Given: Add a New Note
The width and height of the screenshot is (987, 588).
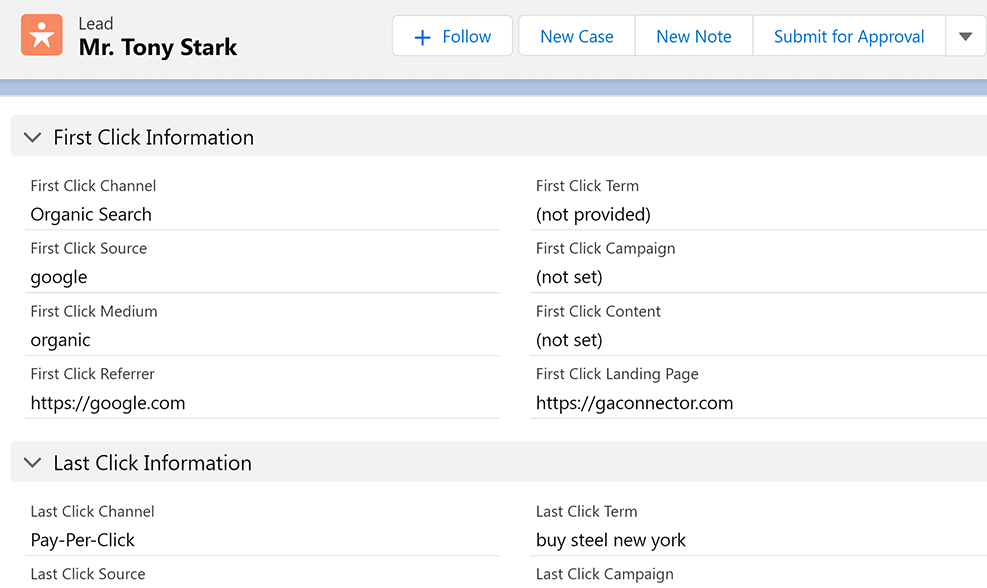Looking at the screenshot, I should (x=693, y=37).
